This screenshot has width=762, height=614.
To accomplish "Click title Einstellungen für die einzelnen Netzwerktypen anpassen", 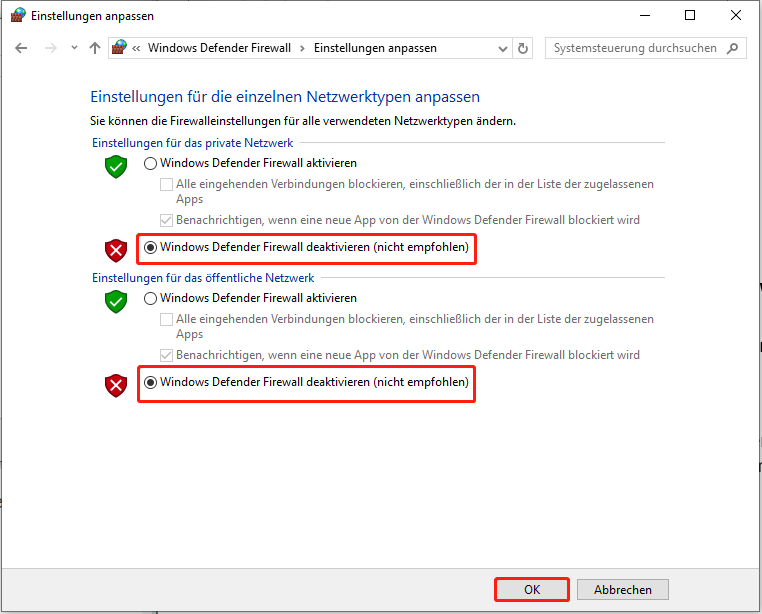I will (x=285, y=97).
